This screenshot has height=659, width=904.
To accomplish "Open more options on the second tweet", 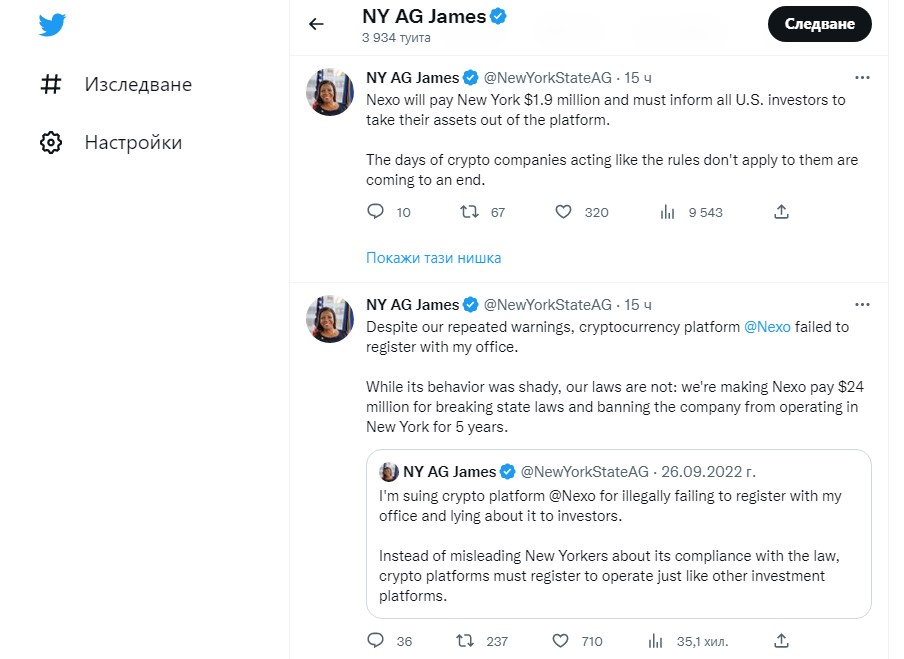I will point(861,305).
